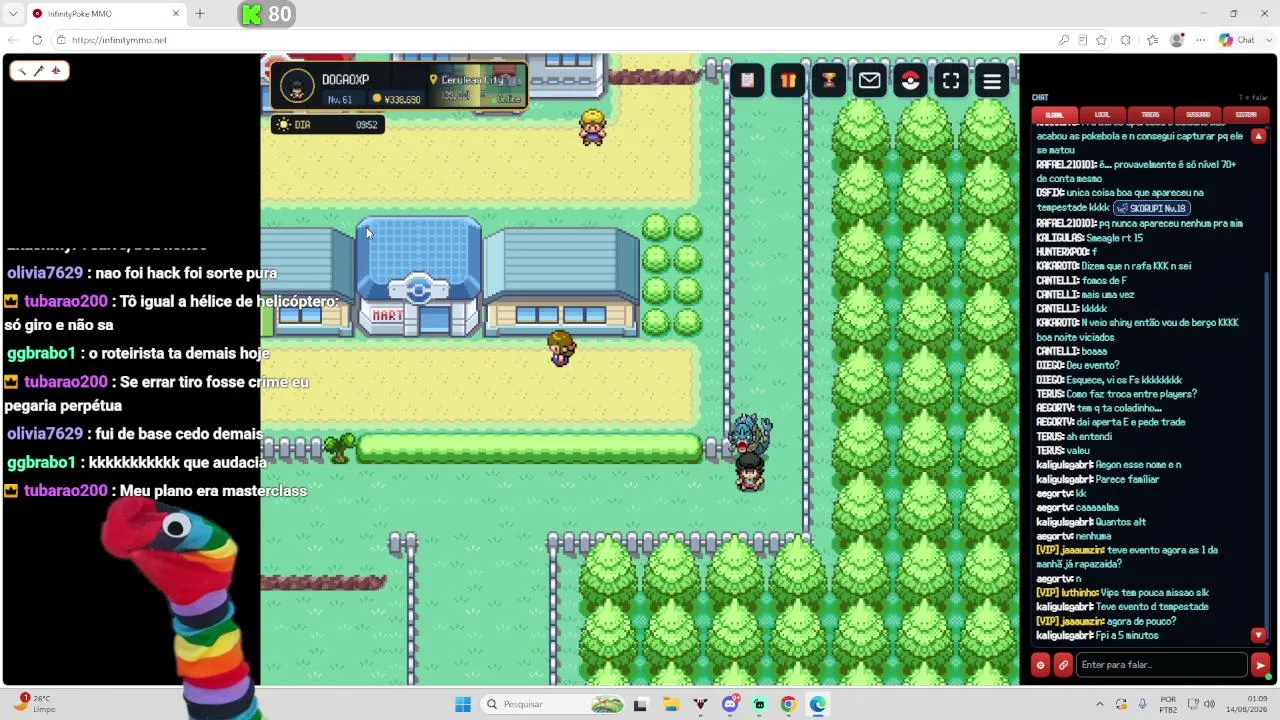Open the hamburger main menu in game

click(x=992, y=81)
